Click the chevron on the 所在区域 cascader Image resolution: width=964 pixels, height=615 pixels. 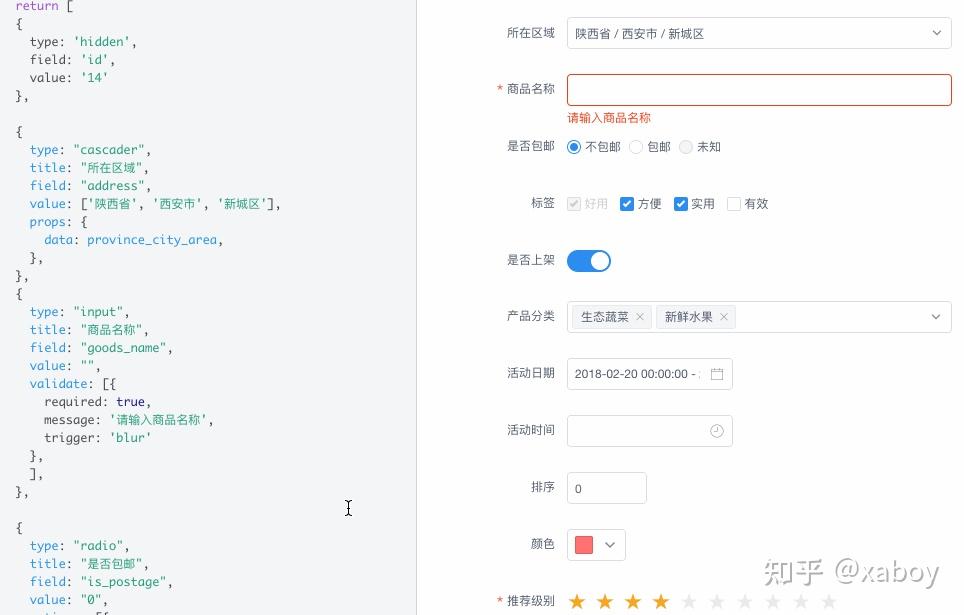pyautogui.click(x=937, y=33)
